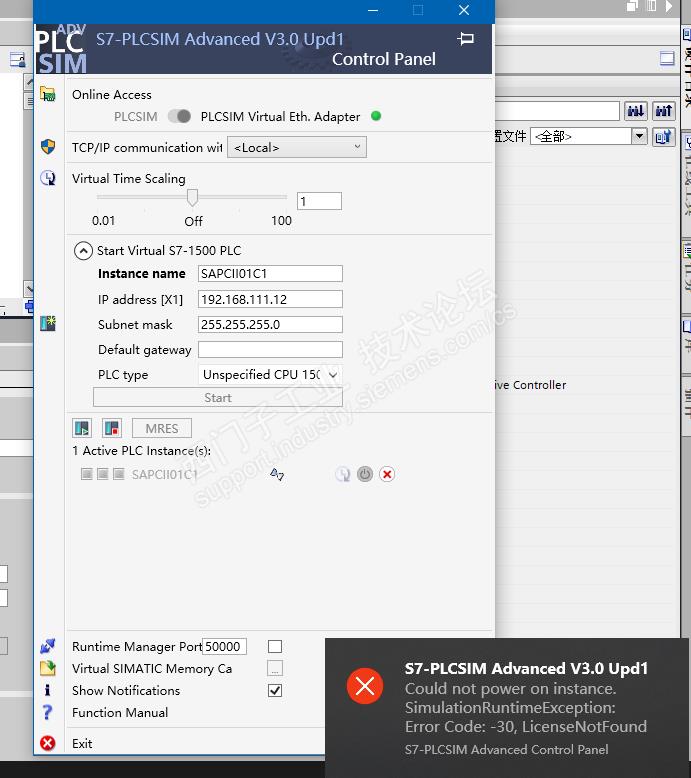Click the instance network status icon

[x=277, y=475]
